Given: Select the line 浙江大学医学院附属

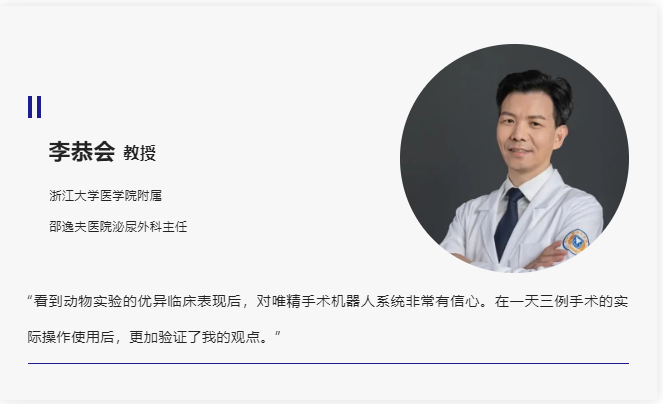Looking at the screenshot, I should [x=105, y=195].
